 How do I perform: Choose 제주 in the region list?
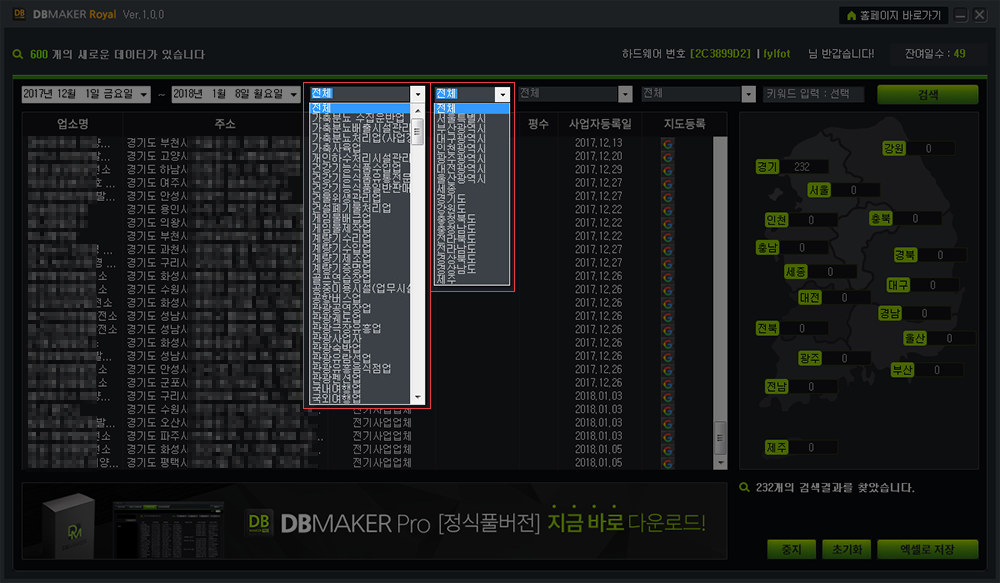(446, 279)
